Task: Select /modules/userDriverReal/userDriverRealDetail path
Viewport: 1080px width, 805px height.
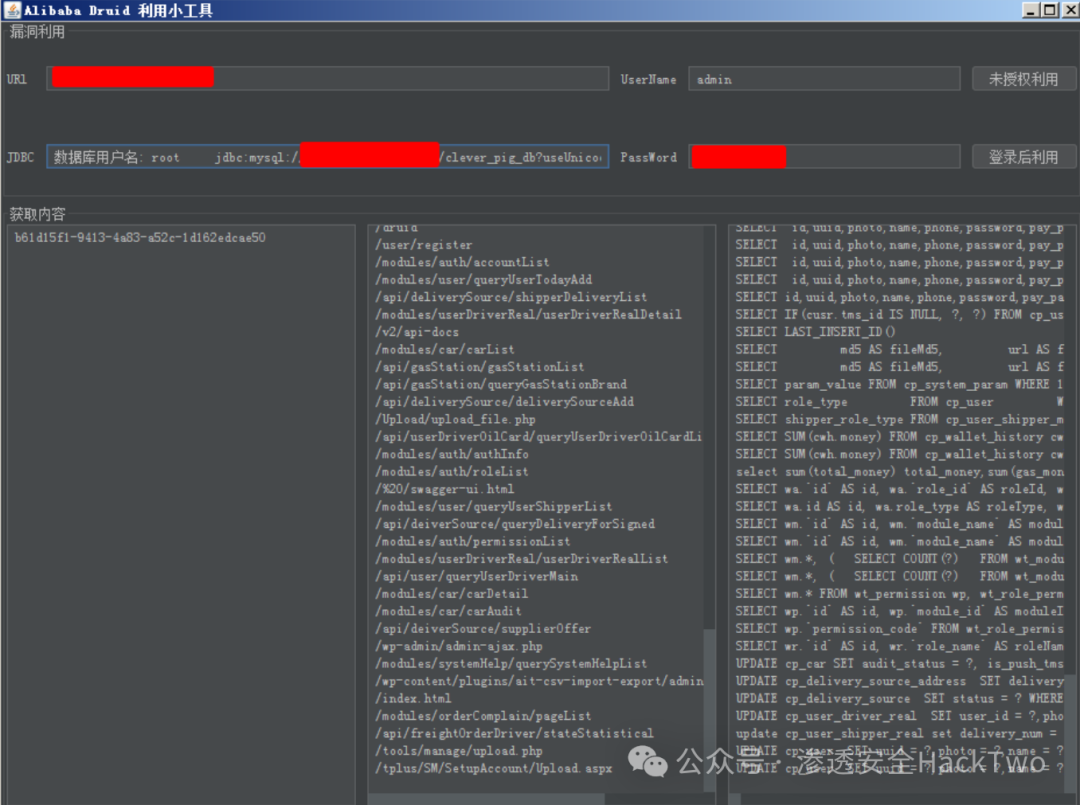Action: pos(528,315)
